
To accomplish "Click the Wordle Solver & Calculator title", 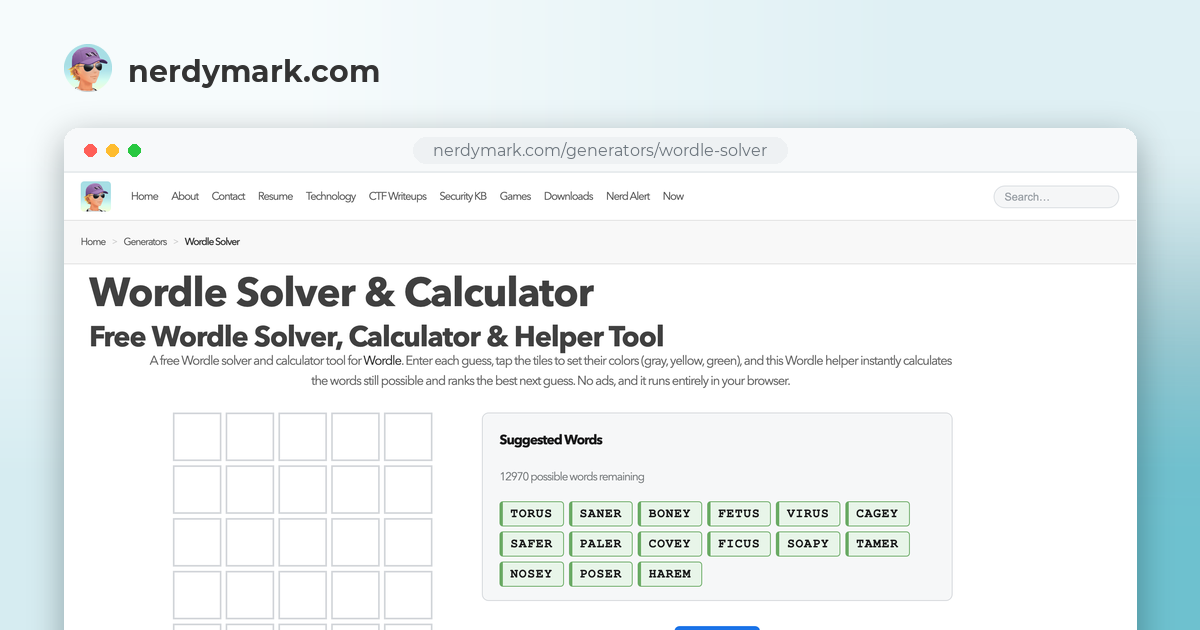I will pyautogui.click(x=341, y=292).
